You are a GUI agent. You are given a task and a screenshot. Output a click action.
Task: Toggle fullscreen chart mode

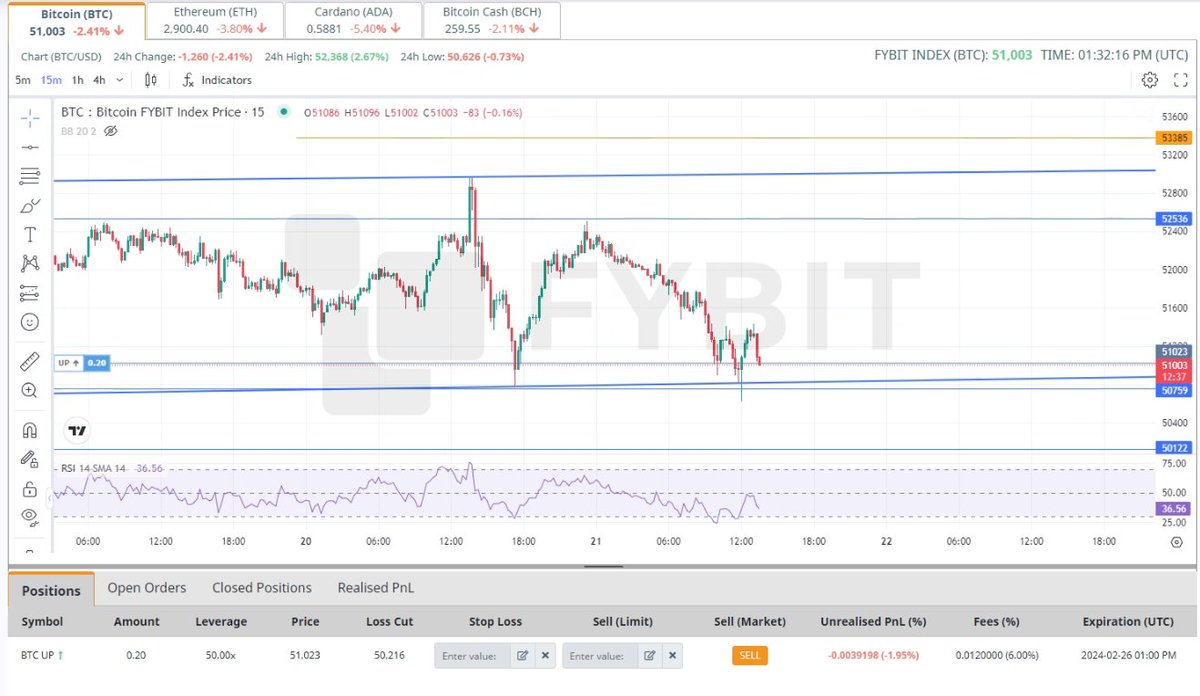click(1180, 80)
